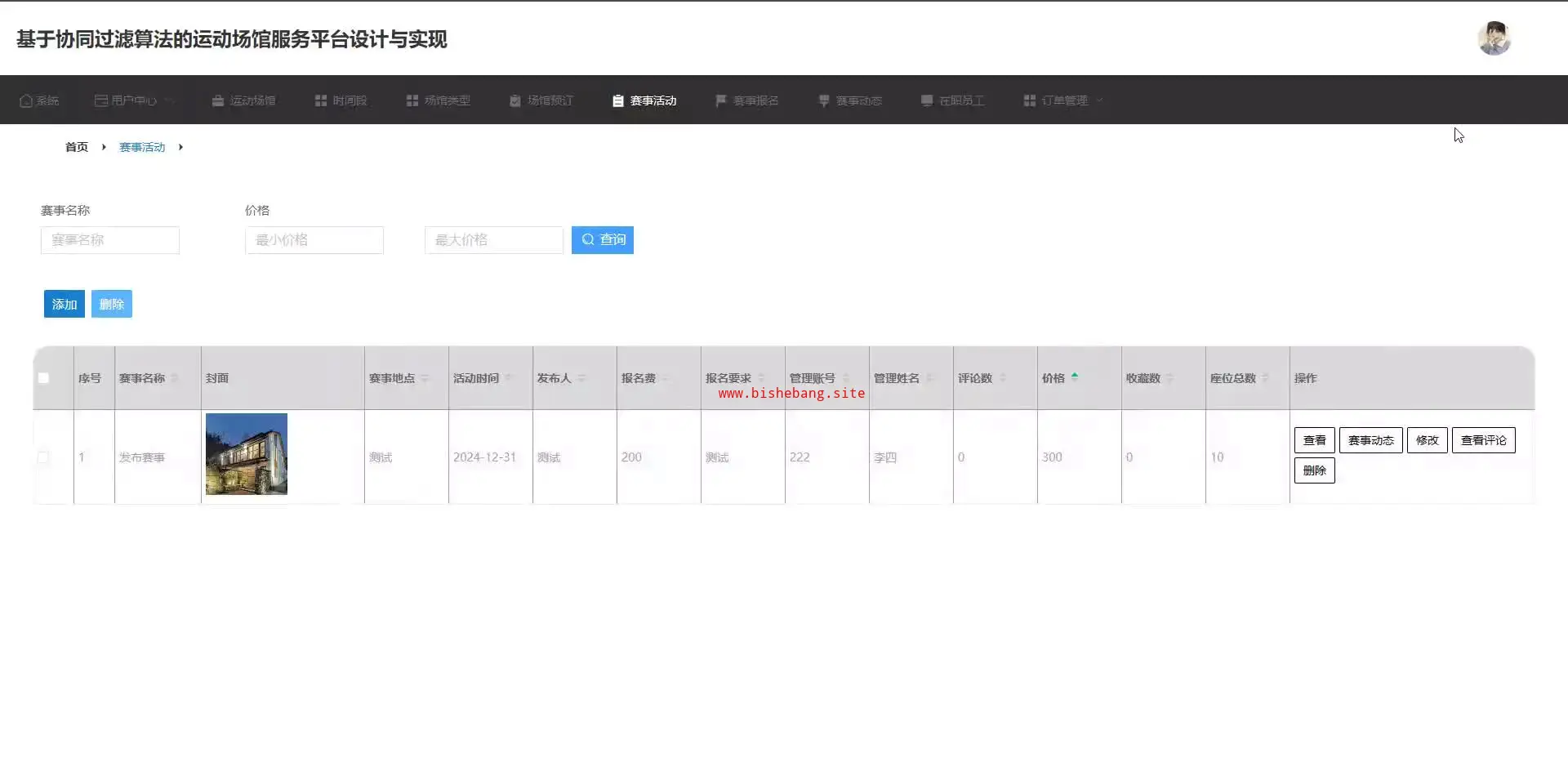Sort table by 价格 column arrow
The image size is (1568, 771).
pos(1075,377)
